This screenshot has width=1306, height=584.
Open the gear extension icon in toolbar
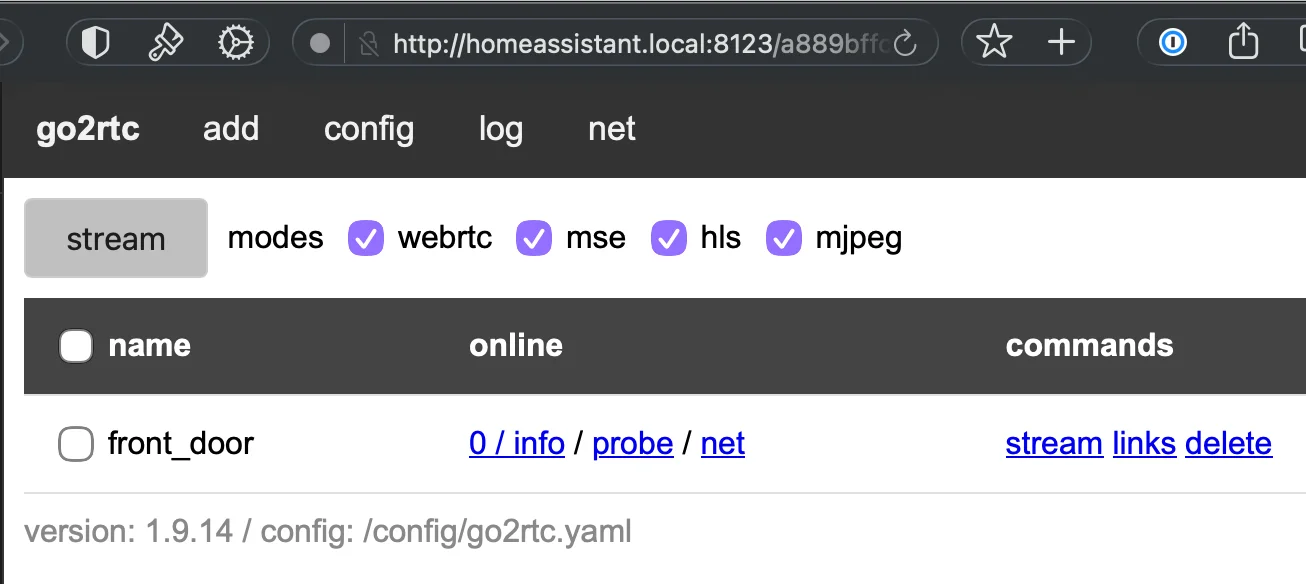[x=236, y=43]
